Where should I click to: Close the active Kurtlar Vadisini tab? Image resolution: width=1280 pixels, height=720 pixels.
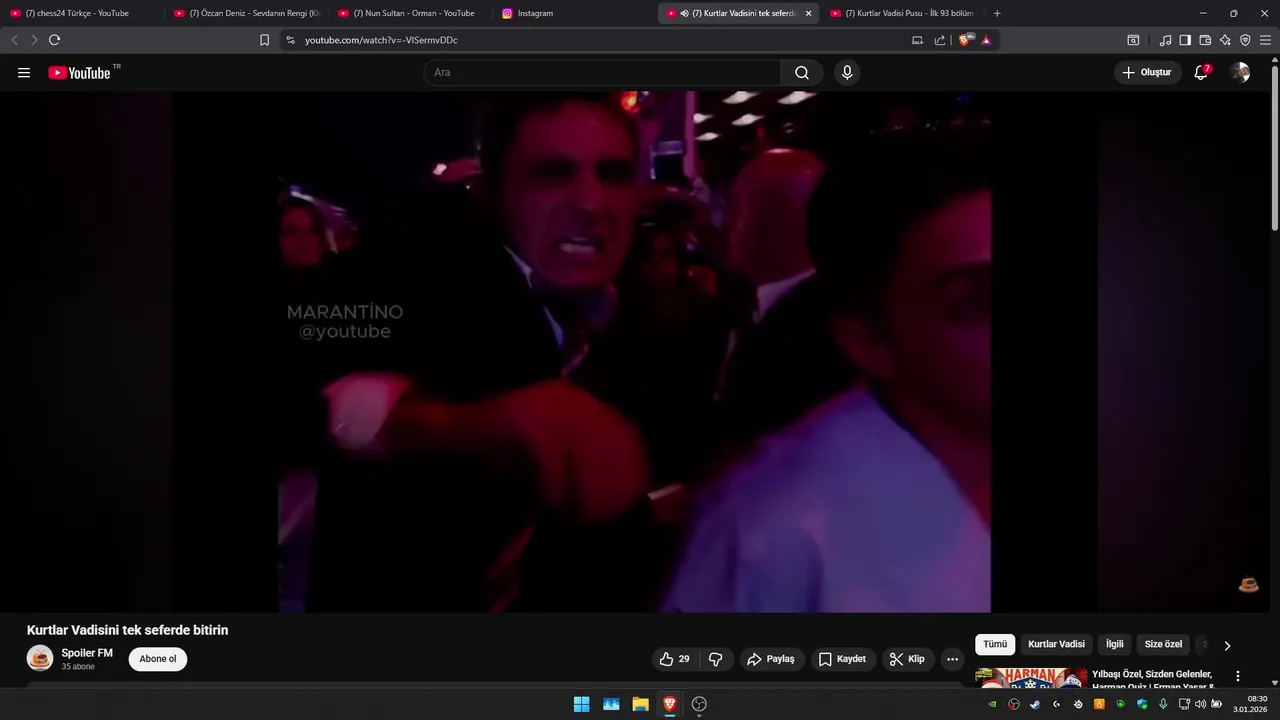[808, 13]
